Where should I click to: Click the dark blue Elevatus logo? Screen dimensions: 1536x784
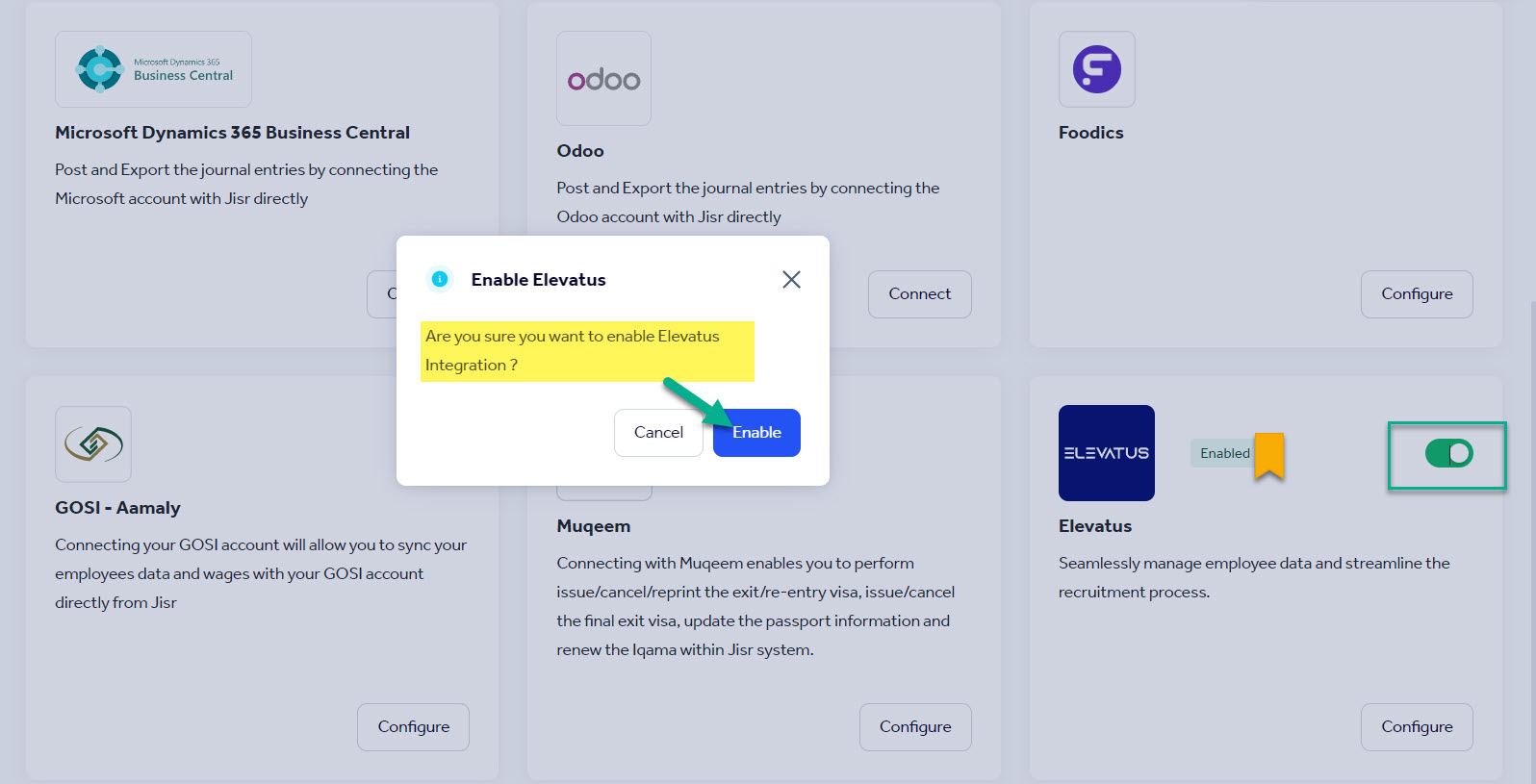[1106, 453]
